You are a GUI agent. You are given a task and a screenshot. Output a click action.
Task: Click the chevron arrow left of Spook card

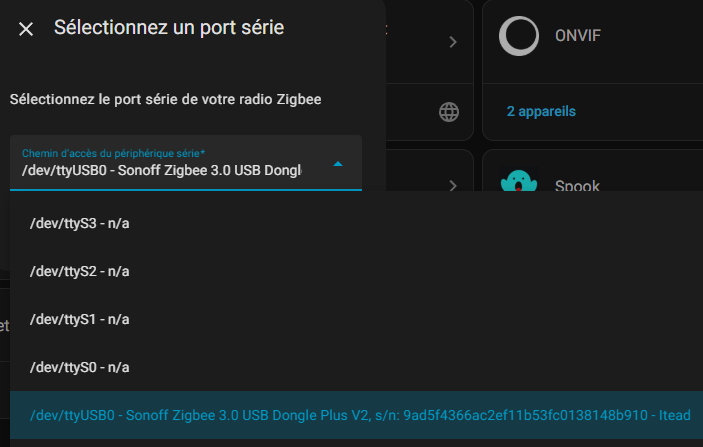coord(453,185)
